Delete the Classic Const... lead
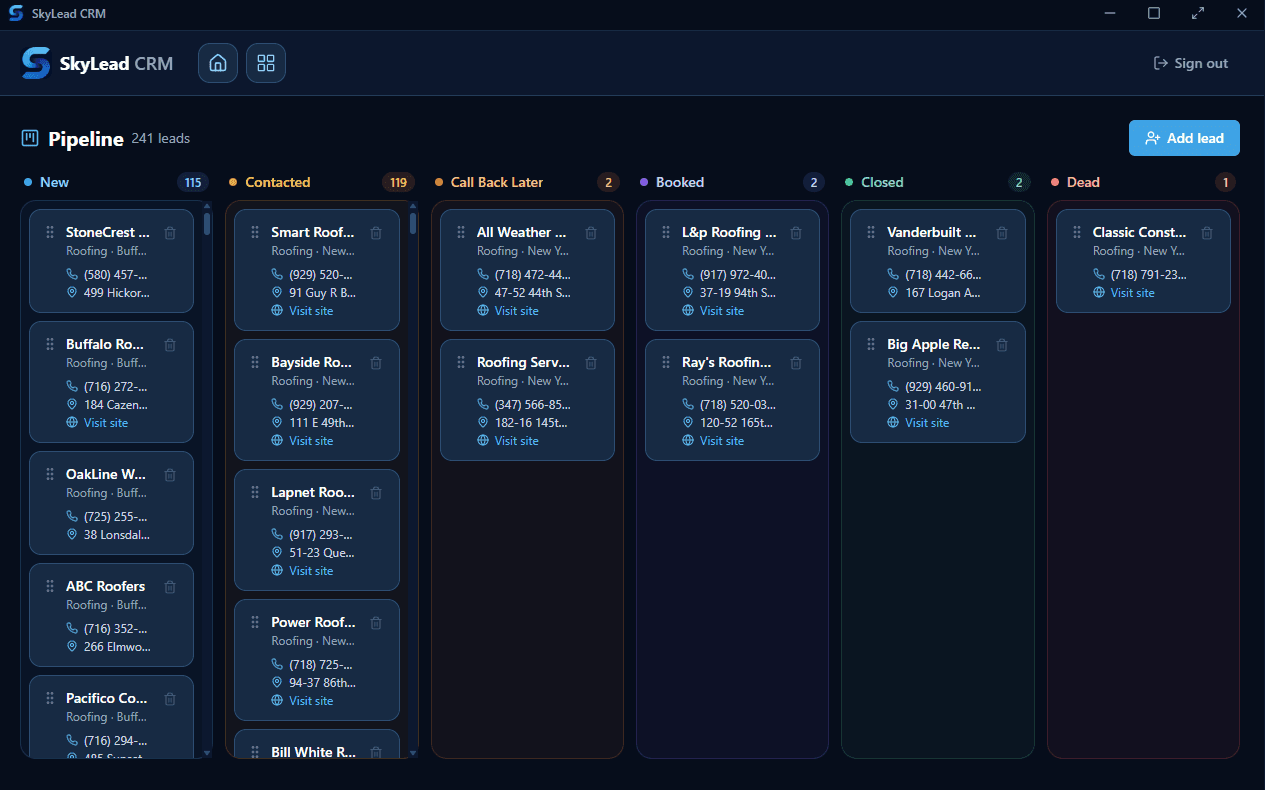 (1207, 232)
